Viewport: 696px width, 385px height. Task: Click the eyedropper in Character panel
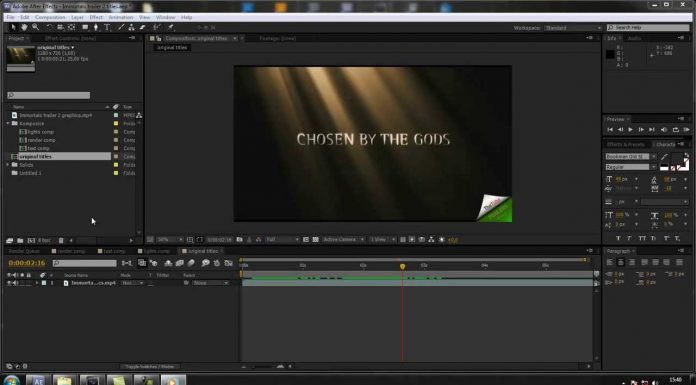point(664,157)
